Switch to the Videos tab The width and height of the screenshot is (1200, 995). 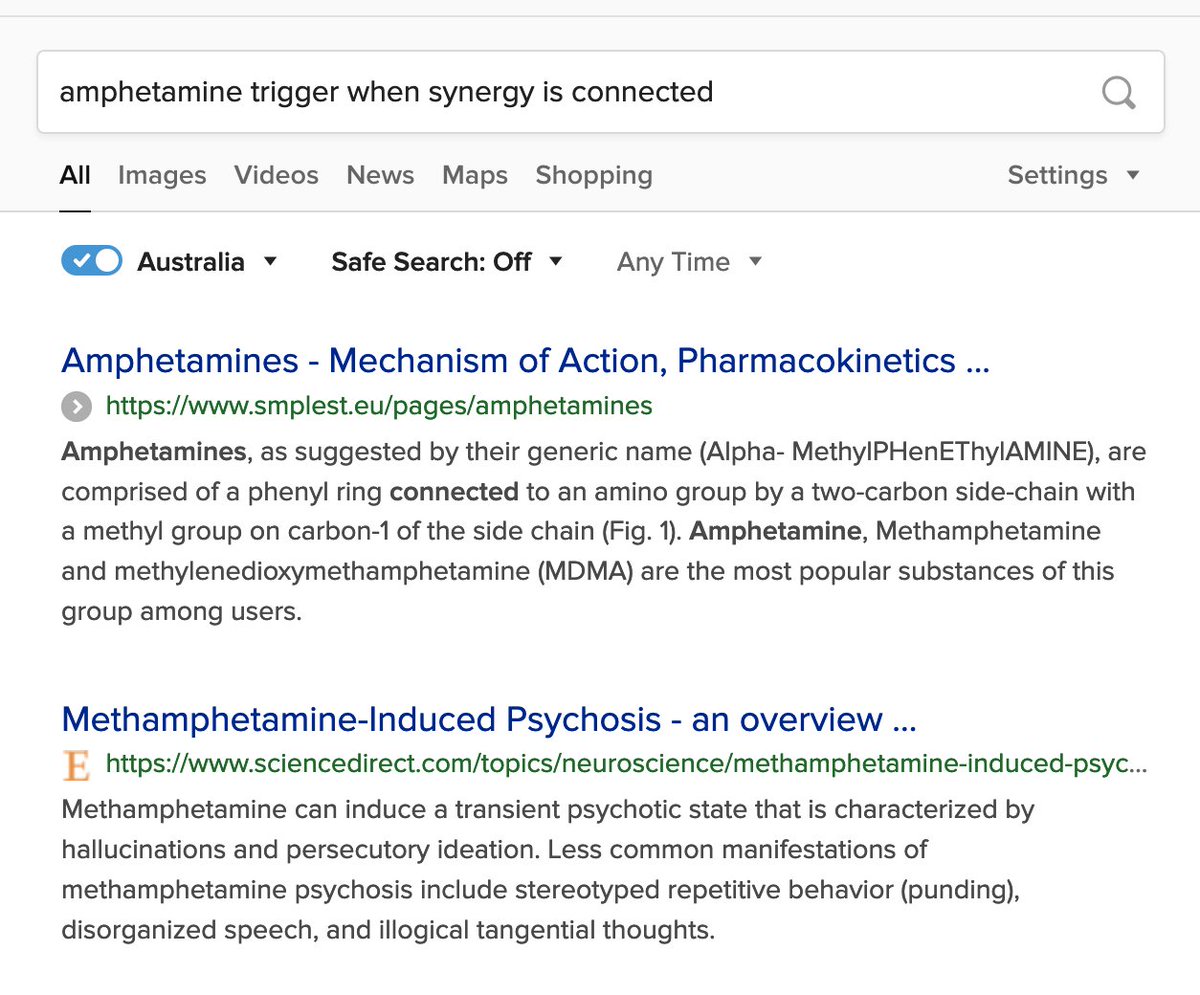pos(276,175)
